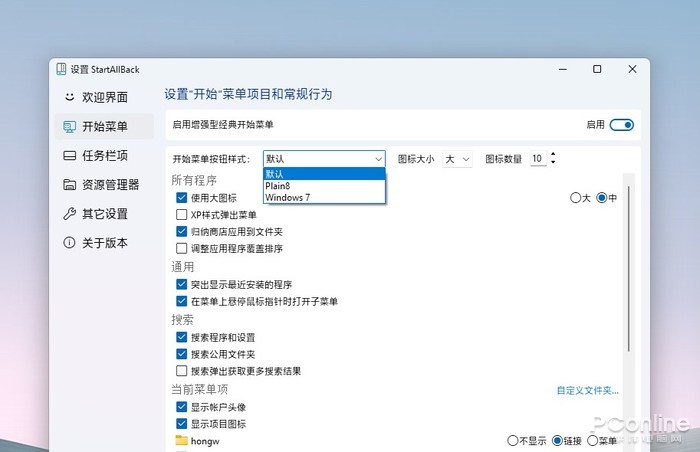Viewport: 700px width, 452px height.
Task: Open the 欢迎界面 page
Action: 104,97
